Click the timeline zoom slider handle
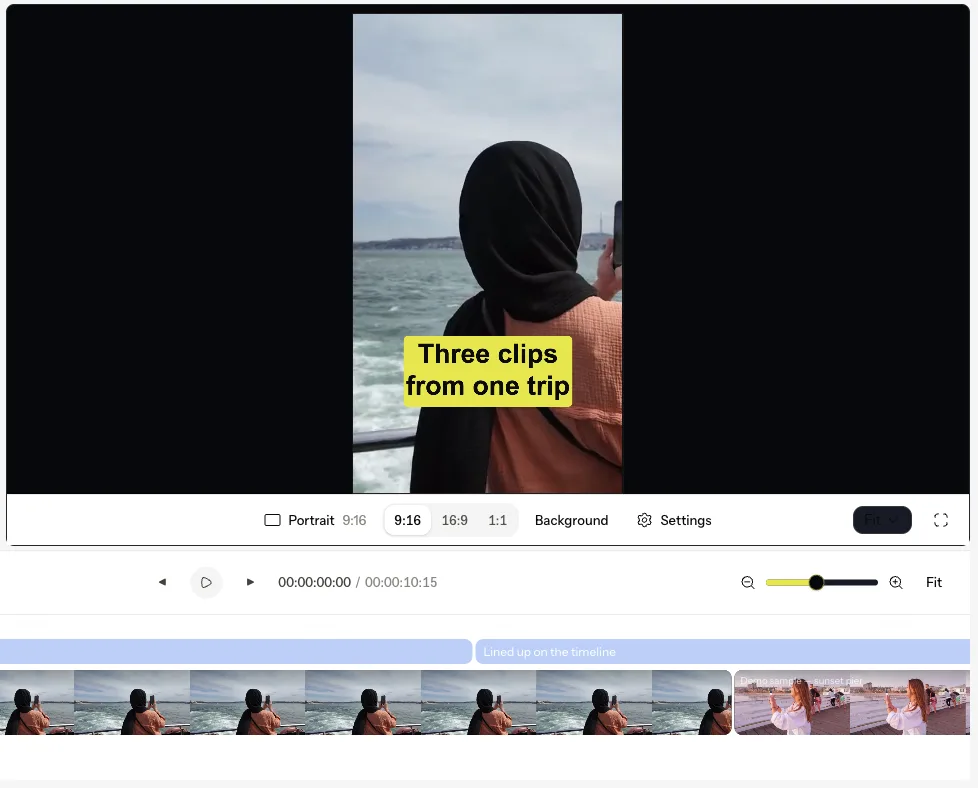The height and width of the screenshot is (788, 978). [x=816, y=583]
